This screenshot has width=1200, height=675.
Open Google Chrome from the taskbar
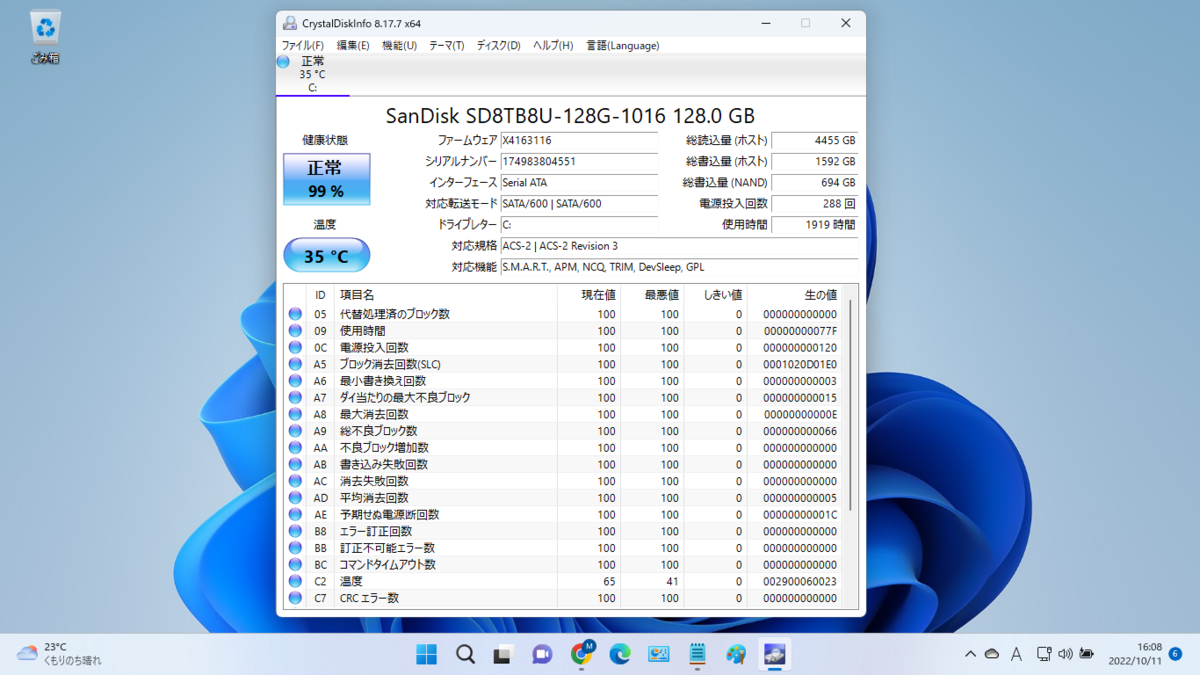pyautogui.click(x=580, y=655)
